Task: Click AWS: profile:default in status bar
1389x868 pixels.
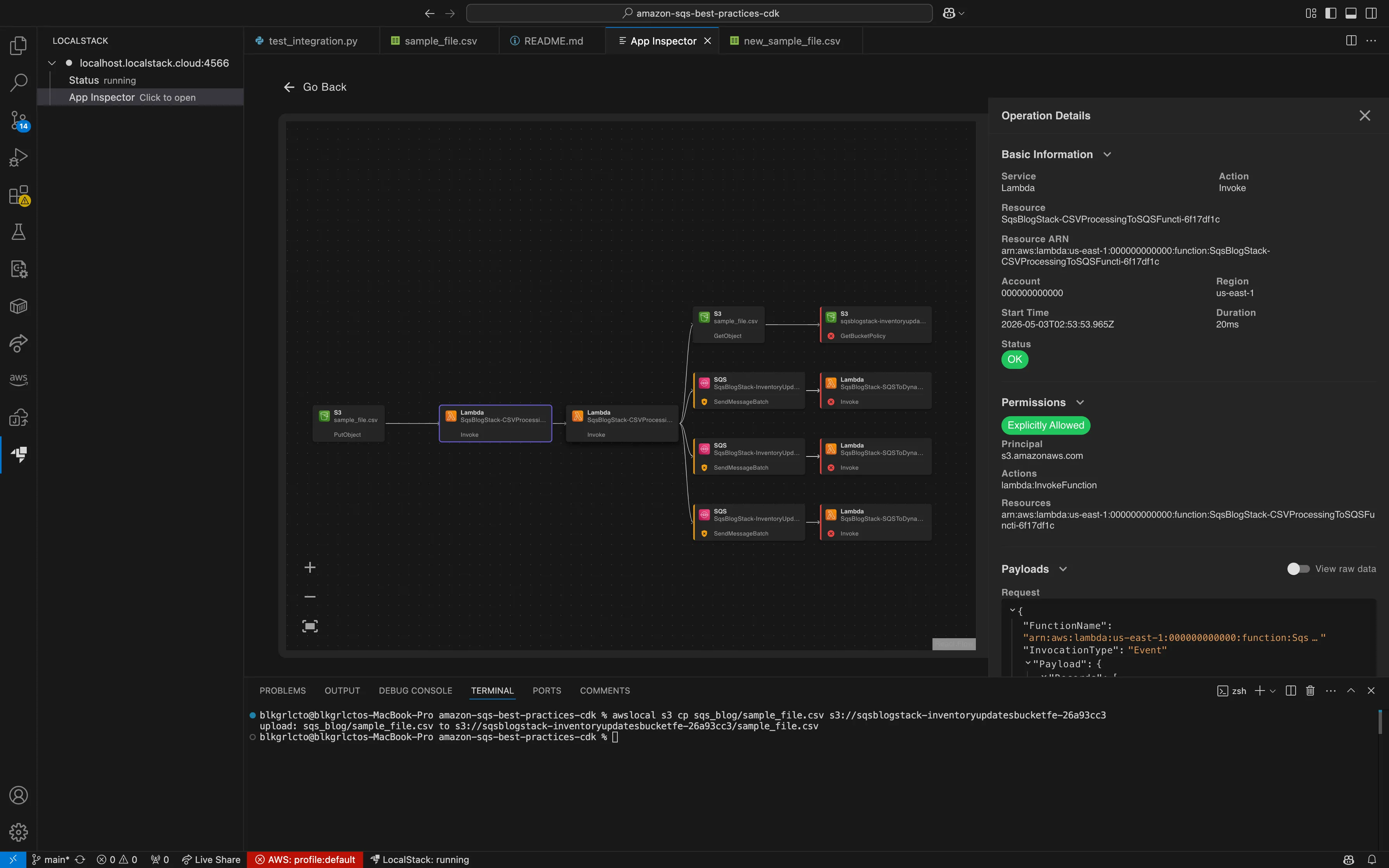Action: point(305,859)
